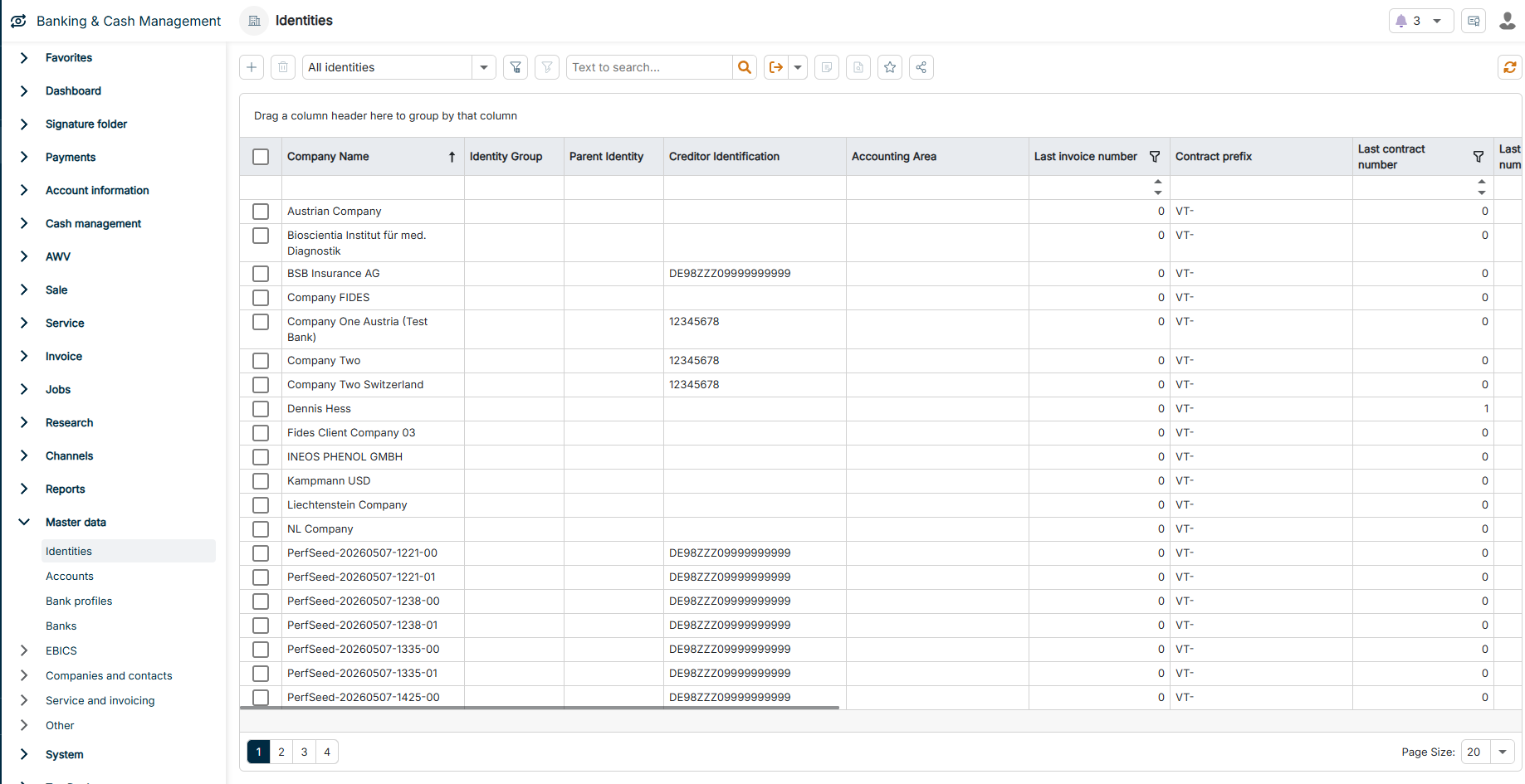Click current page 1 button

pyautogui.click(x=258, y=752)
